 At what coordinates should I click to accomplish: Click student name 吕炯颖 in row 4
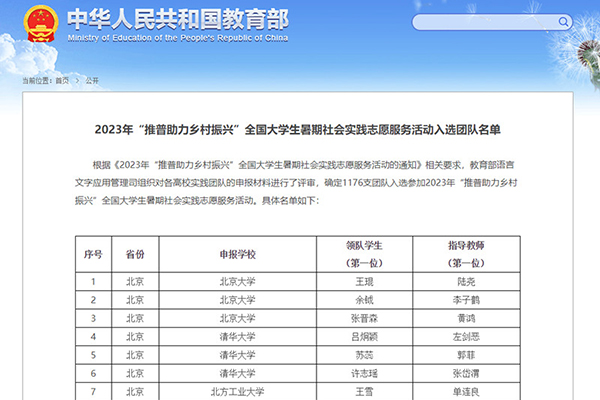point(364,336)
